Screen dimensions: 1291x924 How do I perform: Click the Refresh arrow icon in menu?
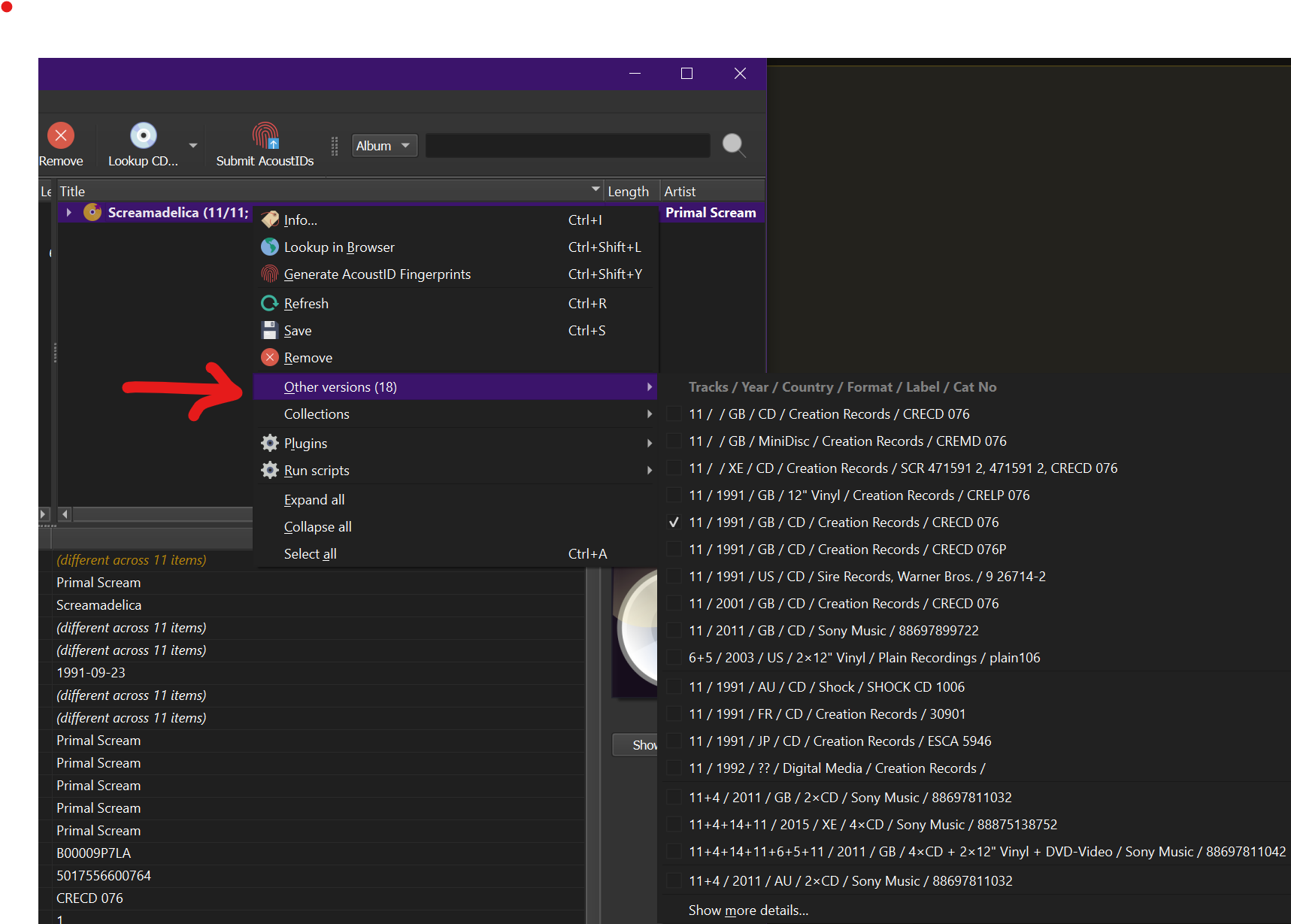coord(270,303)
